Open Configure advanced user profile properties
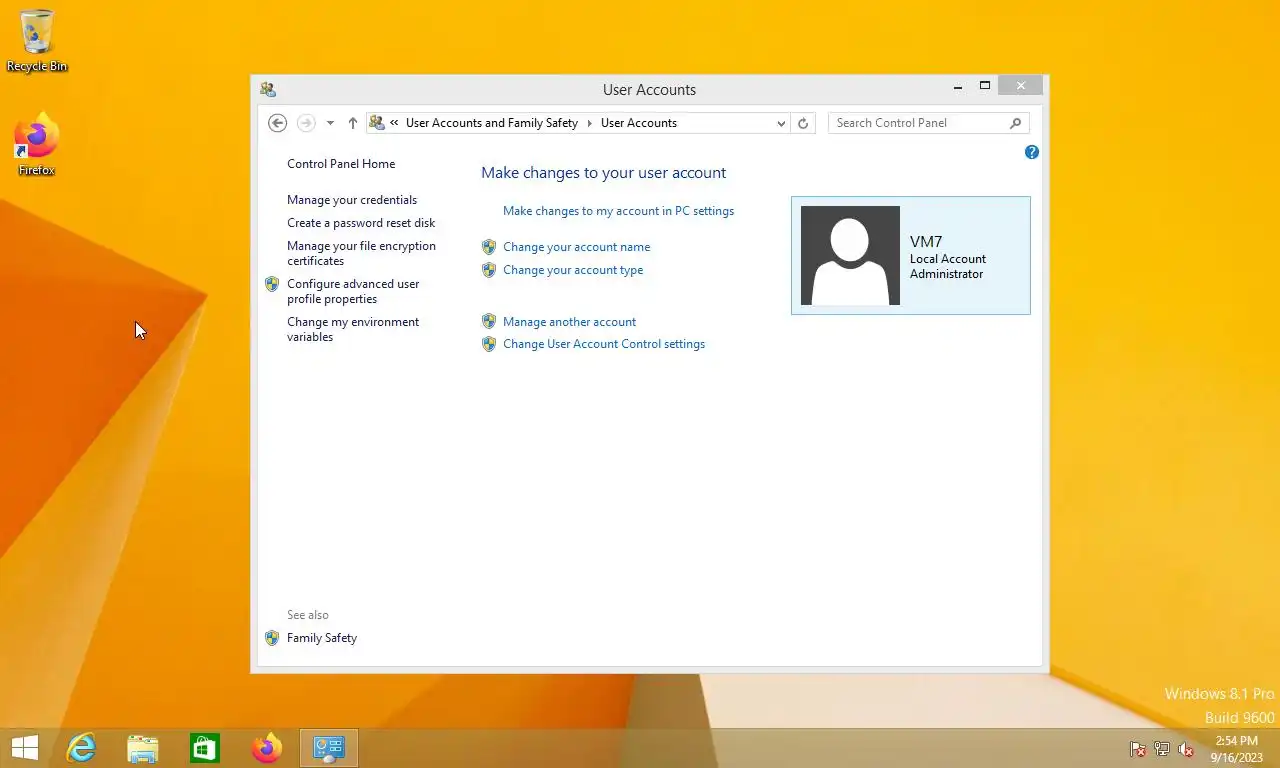The height and width of the screenshot is (768, 1280). click(353, 291)
